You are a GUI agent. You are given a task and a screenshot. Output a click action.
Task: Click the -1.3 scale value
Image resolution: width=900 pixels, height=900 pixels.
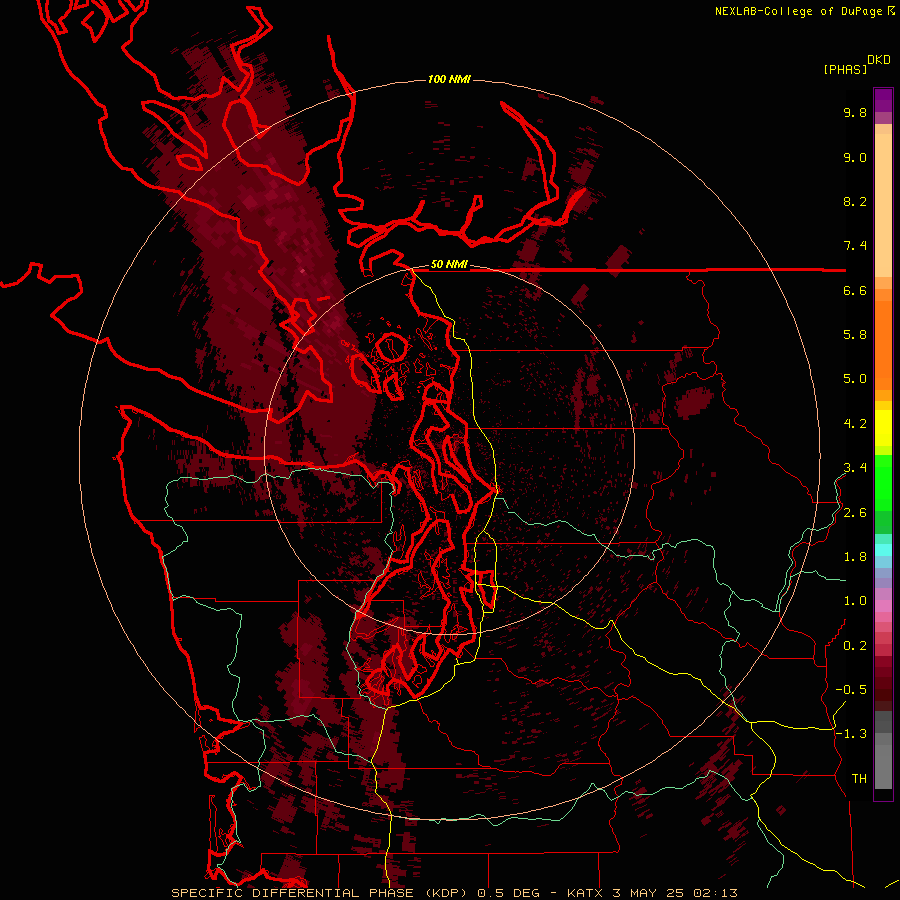point(851,734)
